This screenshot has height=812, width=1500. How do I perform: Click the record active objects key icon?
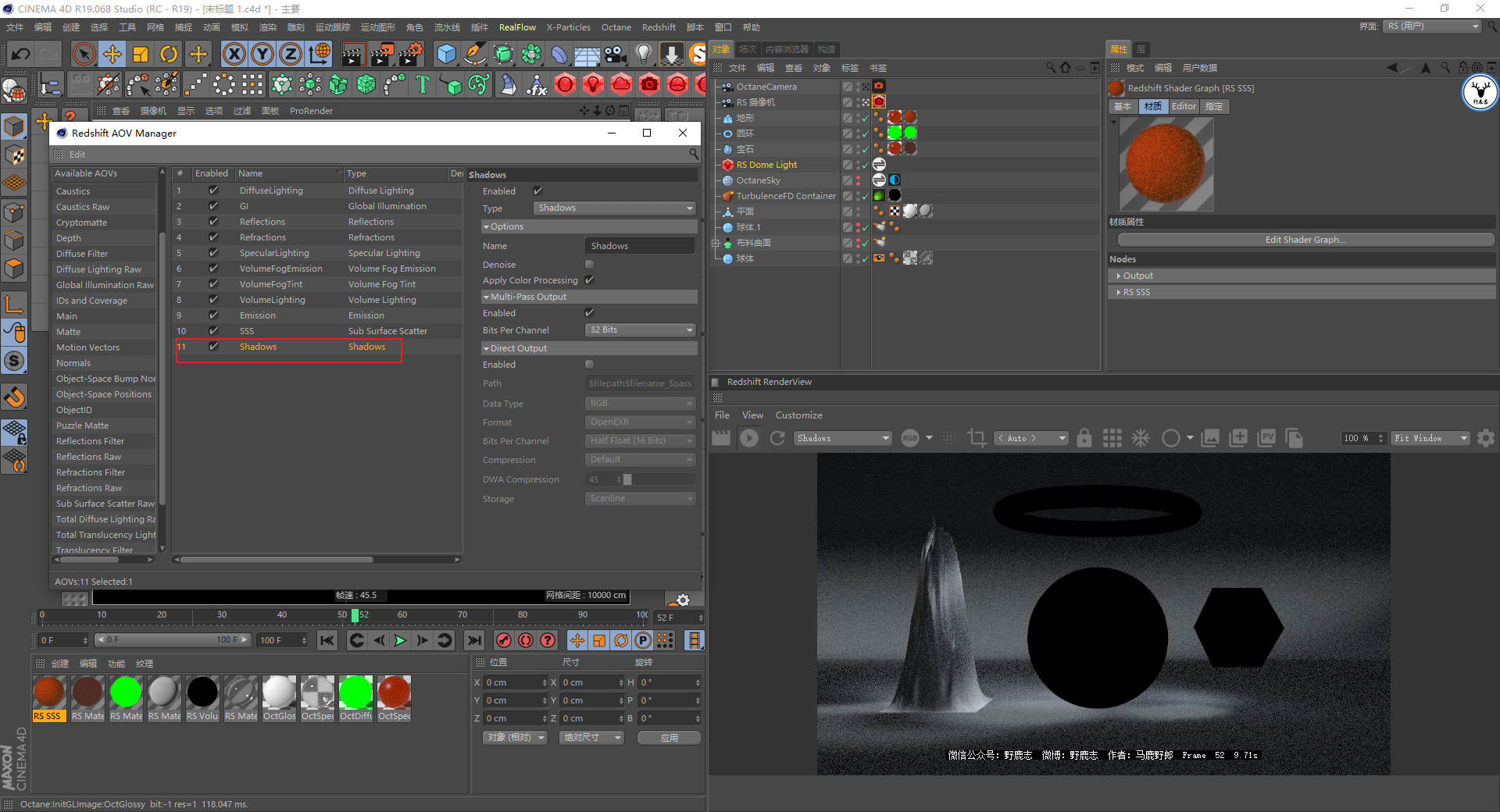504,640
